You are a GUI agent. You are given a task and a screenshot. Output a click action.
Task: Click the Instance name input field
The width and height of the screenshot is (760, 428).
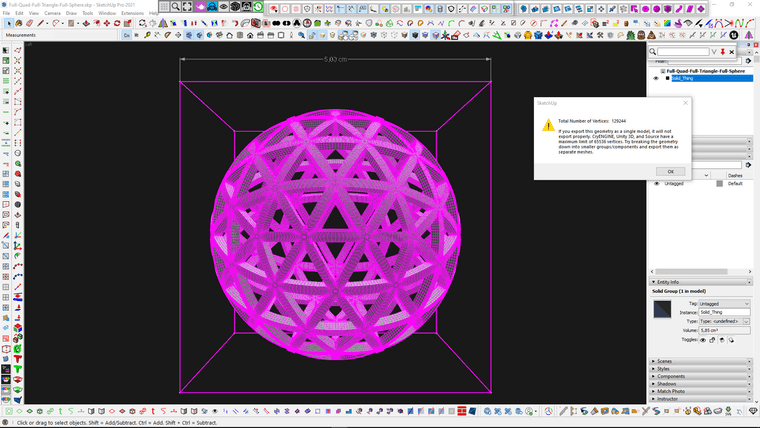[725, 312]
